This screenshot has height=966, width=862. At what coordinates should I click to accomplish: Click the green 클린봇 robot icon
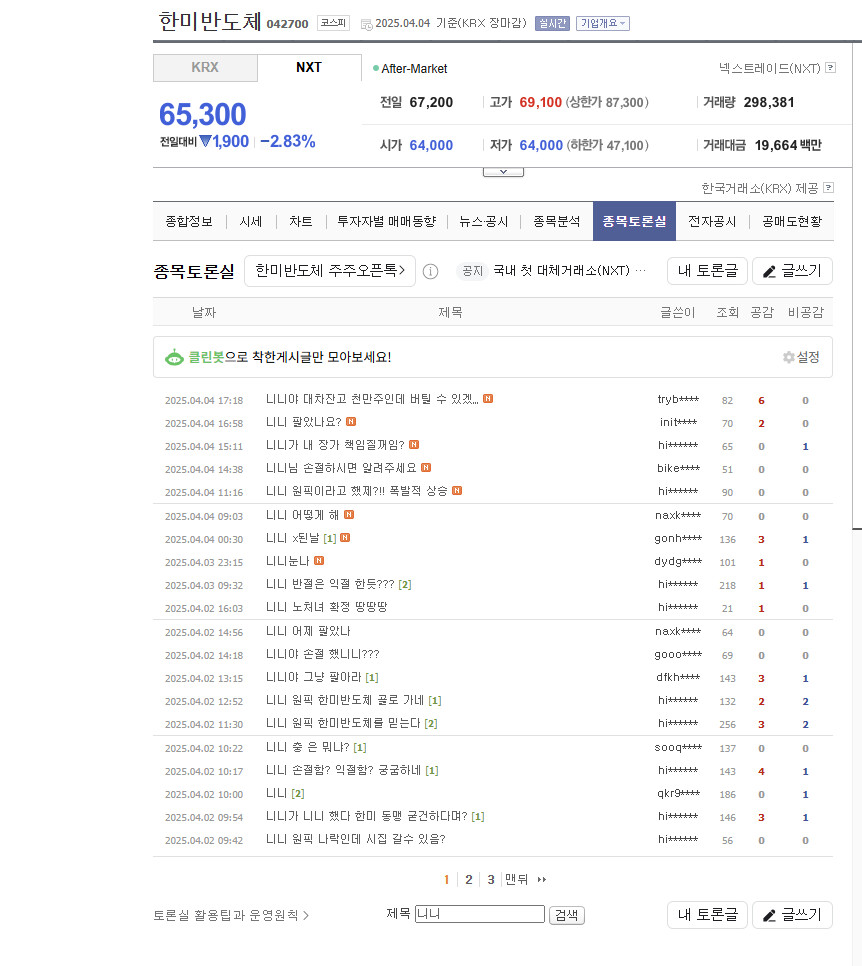tap(174, 357)
